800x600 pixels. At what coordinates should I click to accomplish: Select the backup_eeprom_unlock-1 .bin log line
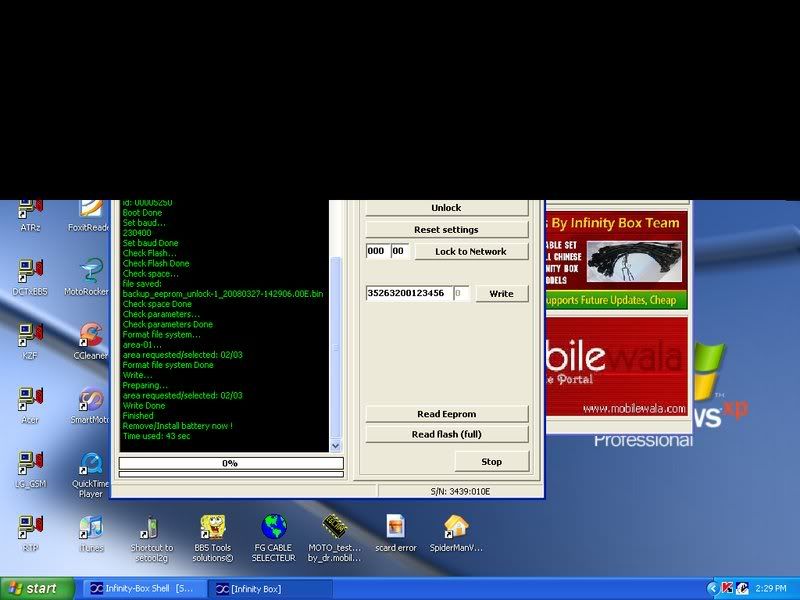(223, 294)
